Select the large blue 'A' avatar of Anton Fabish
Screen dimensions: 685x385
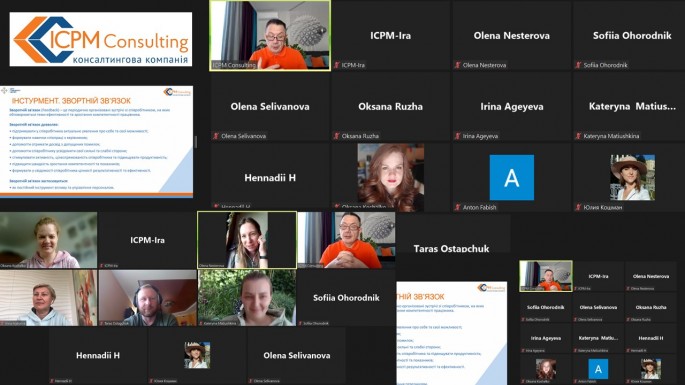512,177
